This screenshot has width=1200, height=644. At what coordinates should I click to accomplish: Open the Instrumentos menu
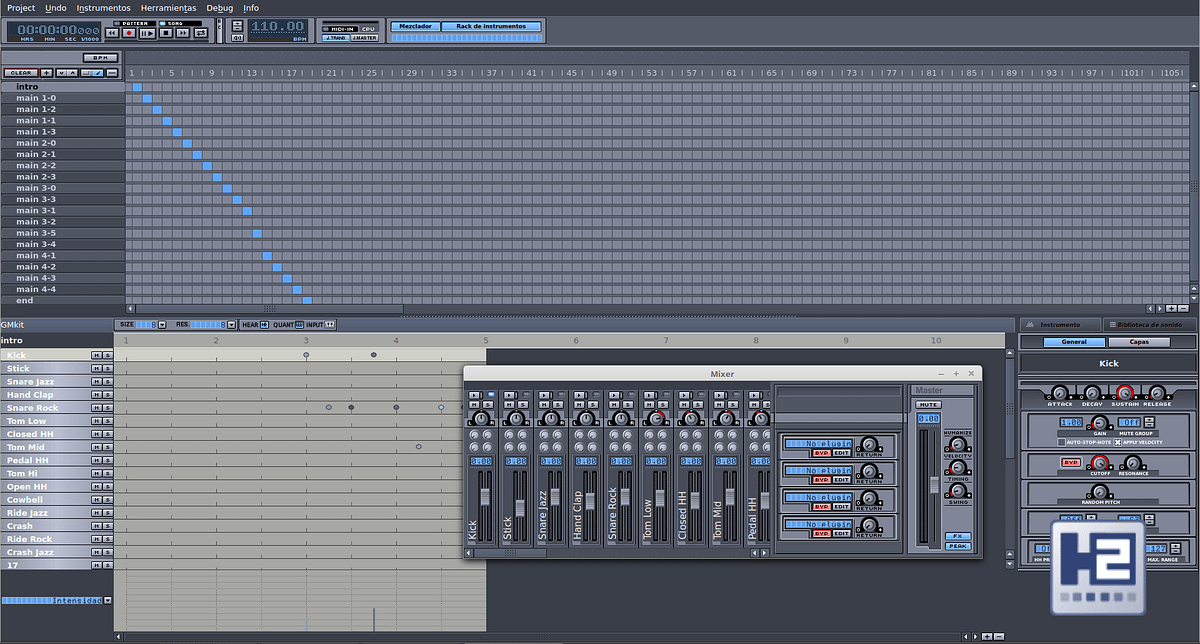(x=103, y=8)
